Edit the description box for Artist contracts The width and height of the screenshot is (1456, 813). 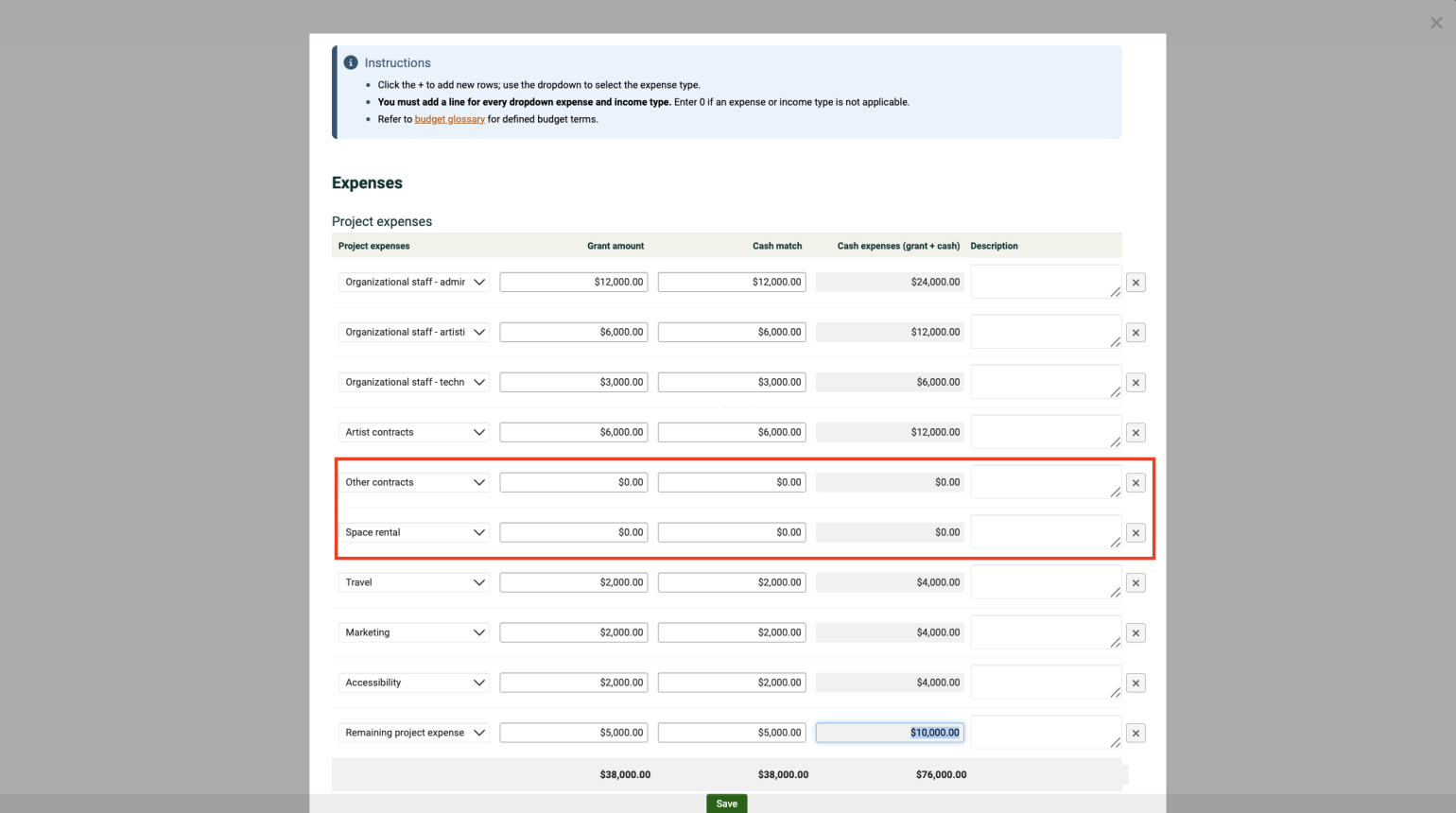pyautogui.click(x=1046, y=432)
